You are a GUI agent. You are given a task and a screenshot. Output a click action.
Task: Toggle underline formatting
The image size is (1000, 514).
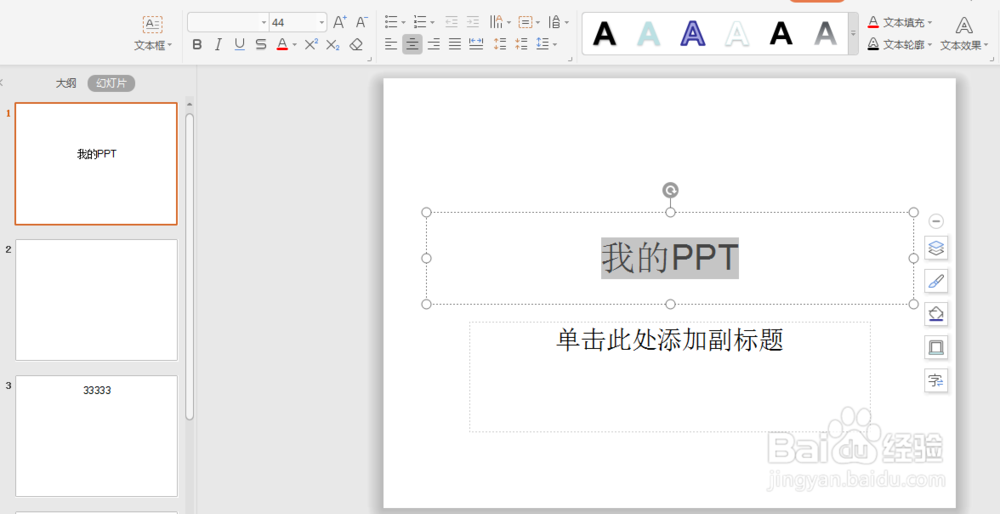pyautogui.click(x=239, y=45)
